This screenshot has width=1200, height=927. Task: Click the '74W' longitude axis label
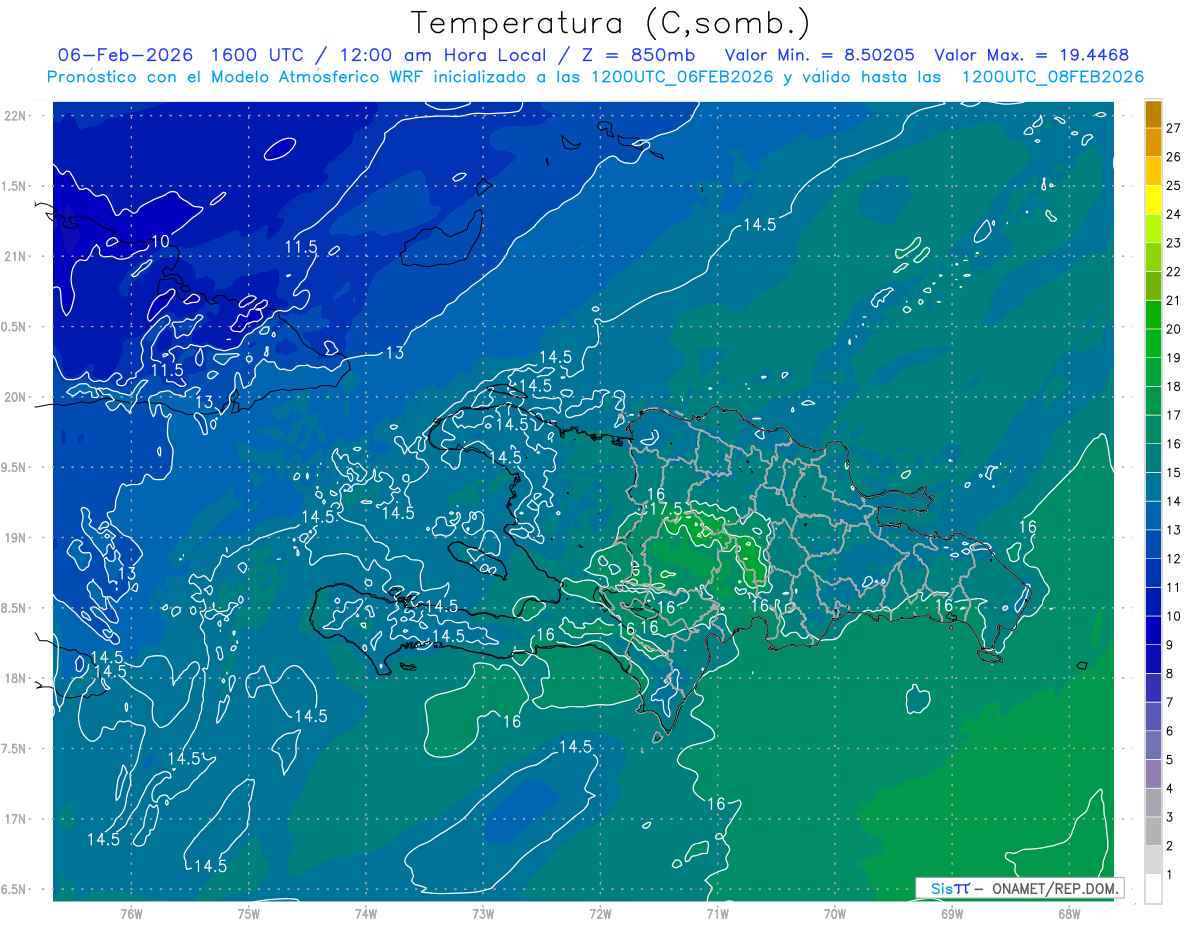coord(365,913)
